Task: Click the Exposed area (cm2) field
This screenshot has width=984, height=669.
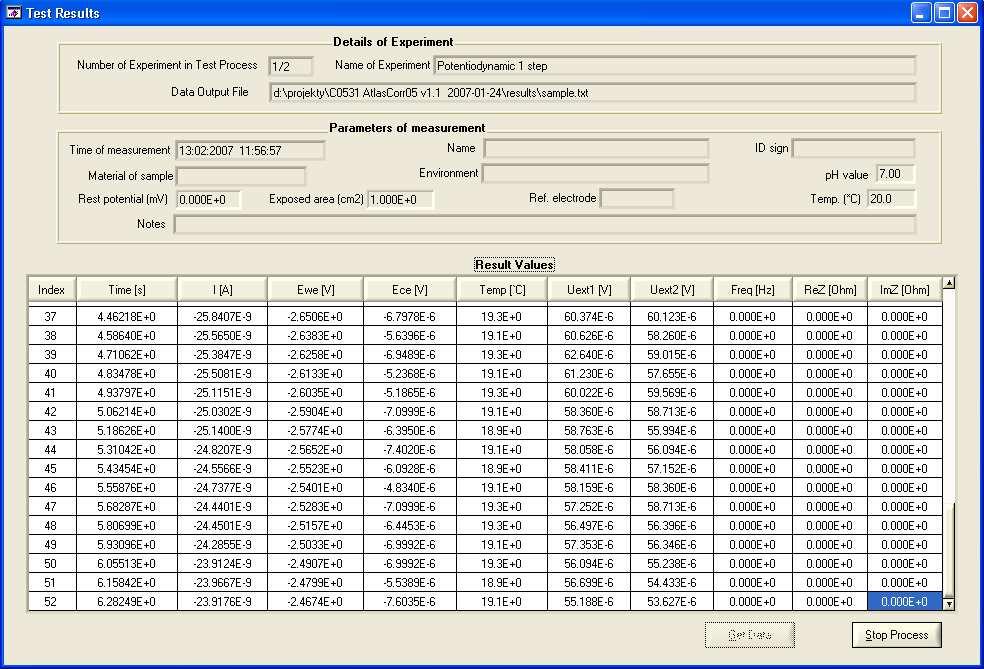Action: coord(400,200)
